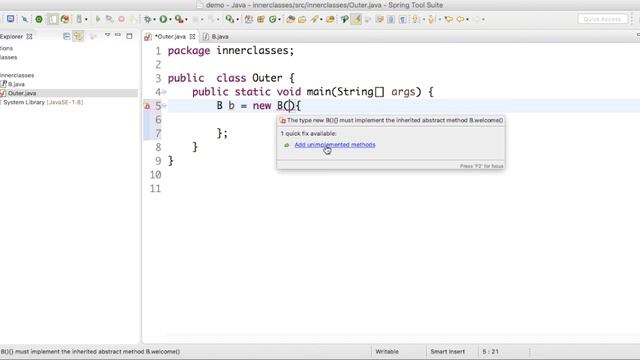Image resolution: width=640 pixels, height=360 pixels.
Task: Collapse All in Package Explorer
Action: click(x=67, y=36)
